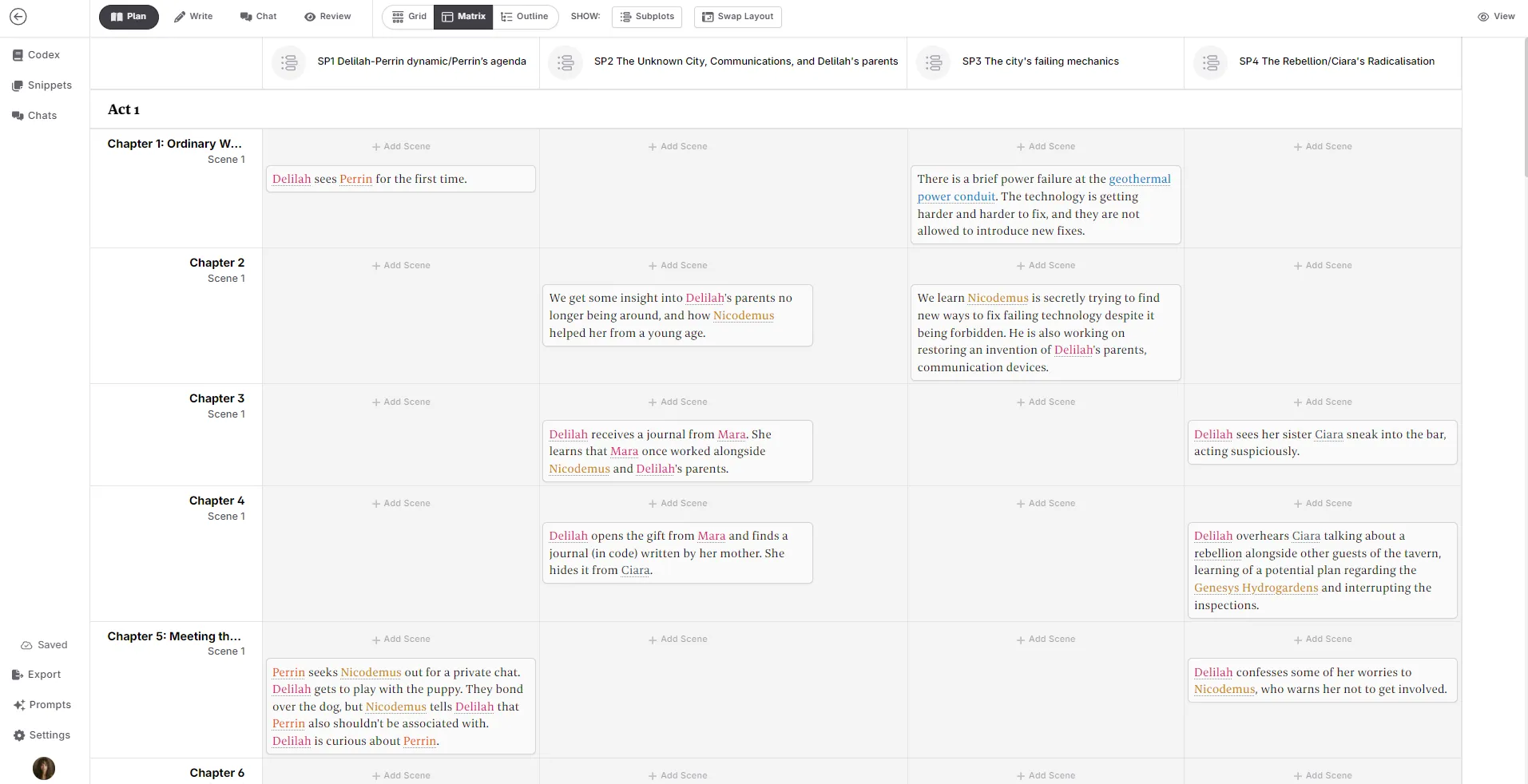Switch to Grid view
Viewport: 1528px width, 784px height.
tap(409, 17)
